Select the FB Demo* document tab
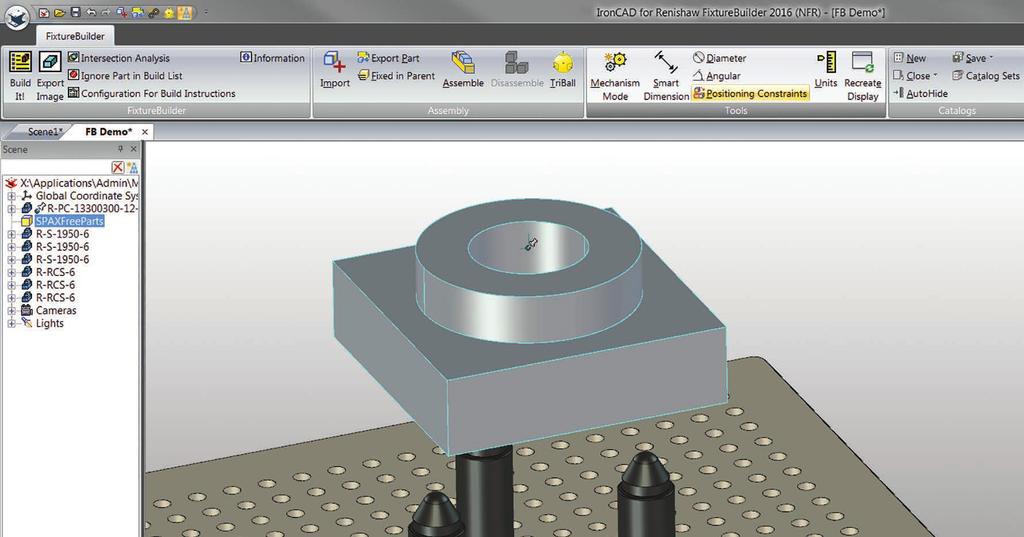This screenshot has height=537, width=1024. click(108, 131)
